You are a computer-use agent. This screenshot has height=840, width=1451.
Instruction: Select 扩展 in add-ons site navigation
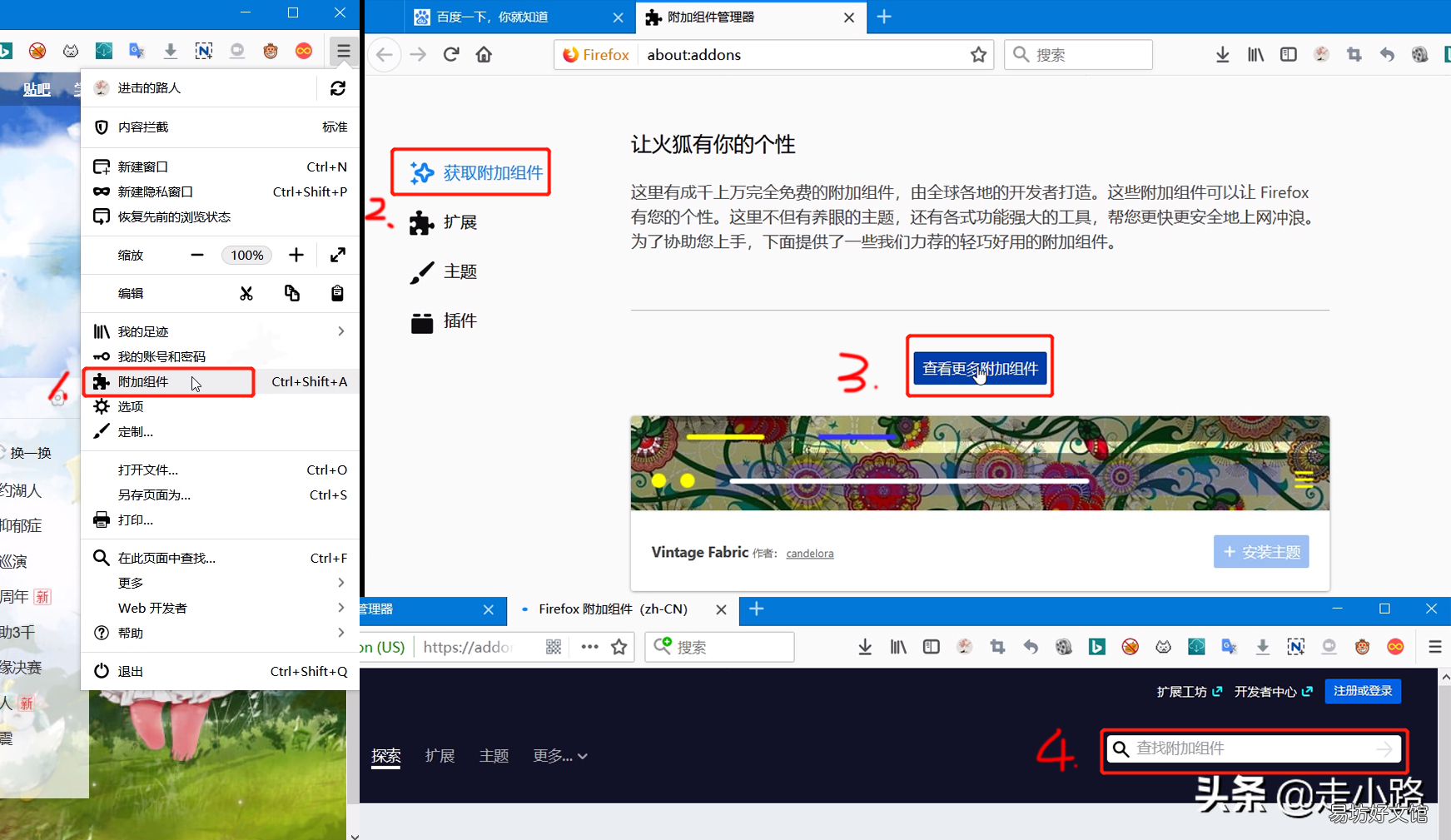440,756
